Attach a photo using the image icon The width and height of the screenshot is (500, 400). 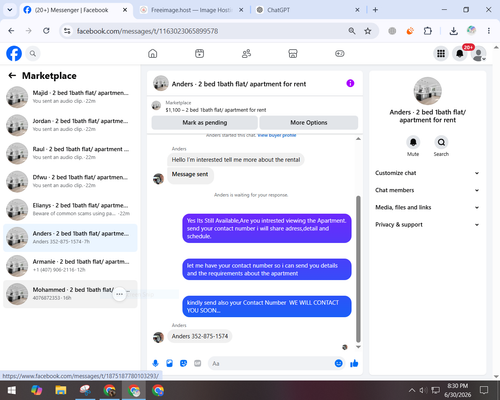click(169, 363)
